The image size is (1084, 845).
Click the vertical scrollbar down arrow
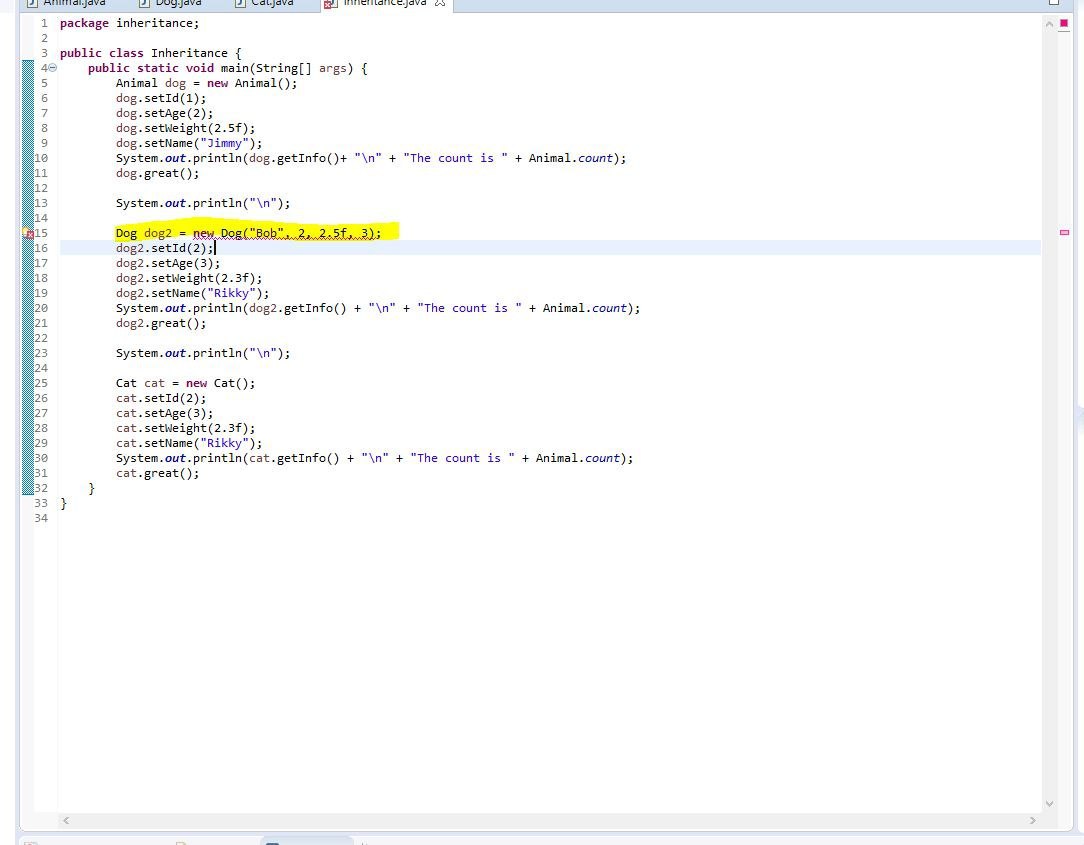[x=1049, y=804]
